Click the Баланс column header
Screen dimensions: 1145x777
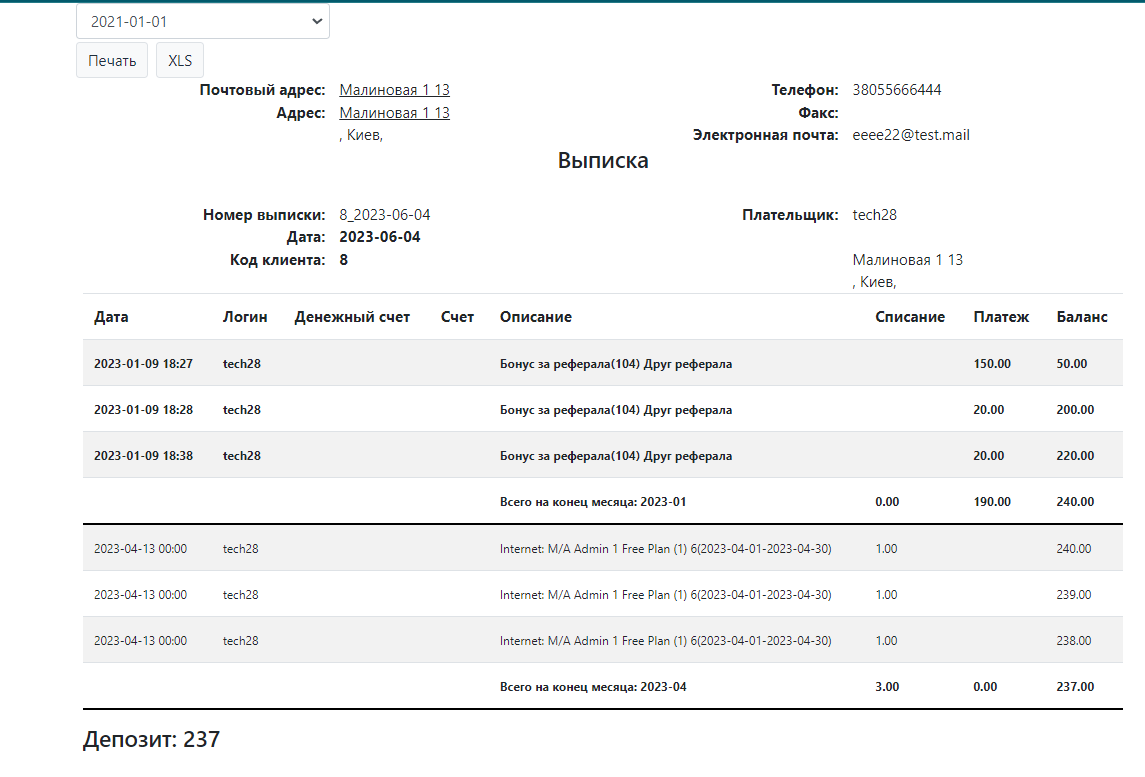coord(1082,317)
